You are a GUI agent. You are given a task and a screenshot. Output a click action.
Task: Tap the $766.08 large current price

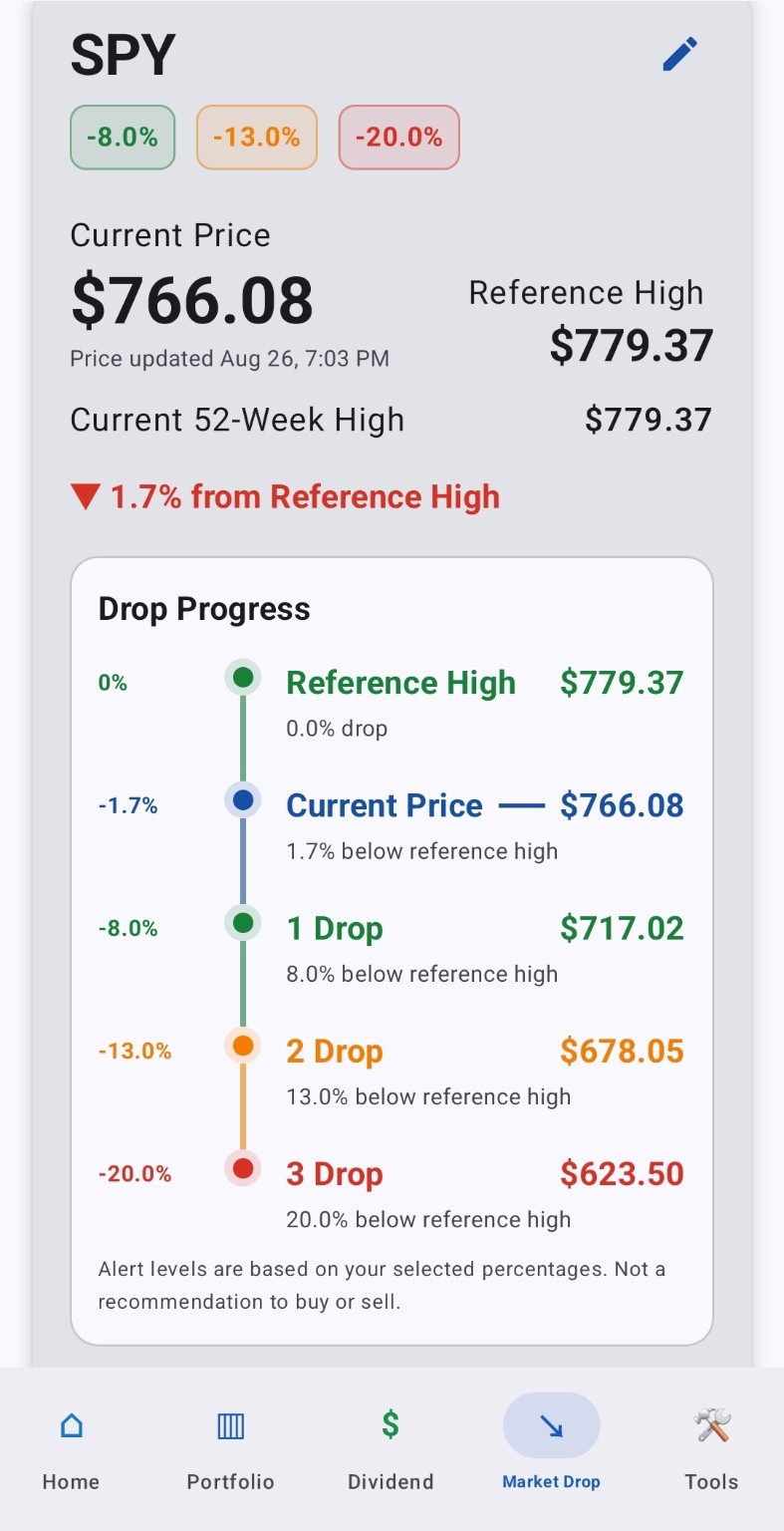(x=192, y=300)
